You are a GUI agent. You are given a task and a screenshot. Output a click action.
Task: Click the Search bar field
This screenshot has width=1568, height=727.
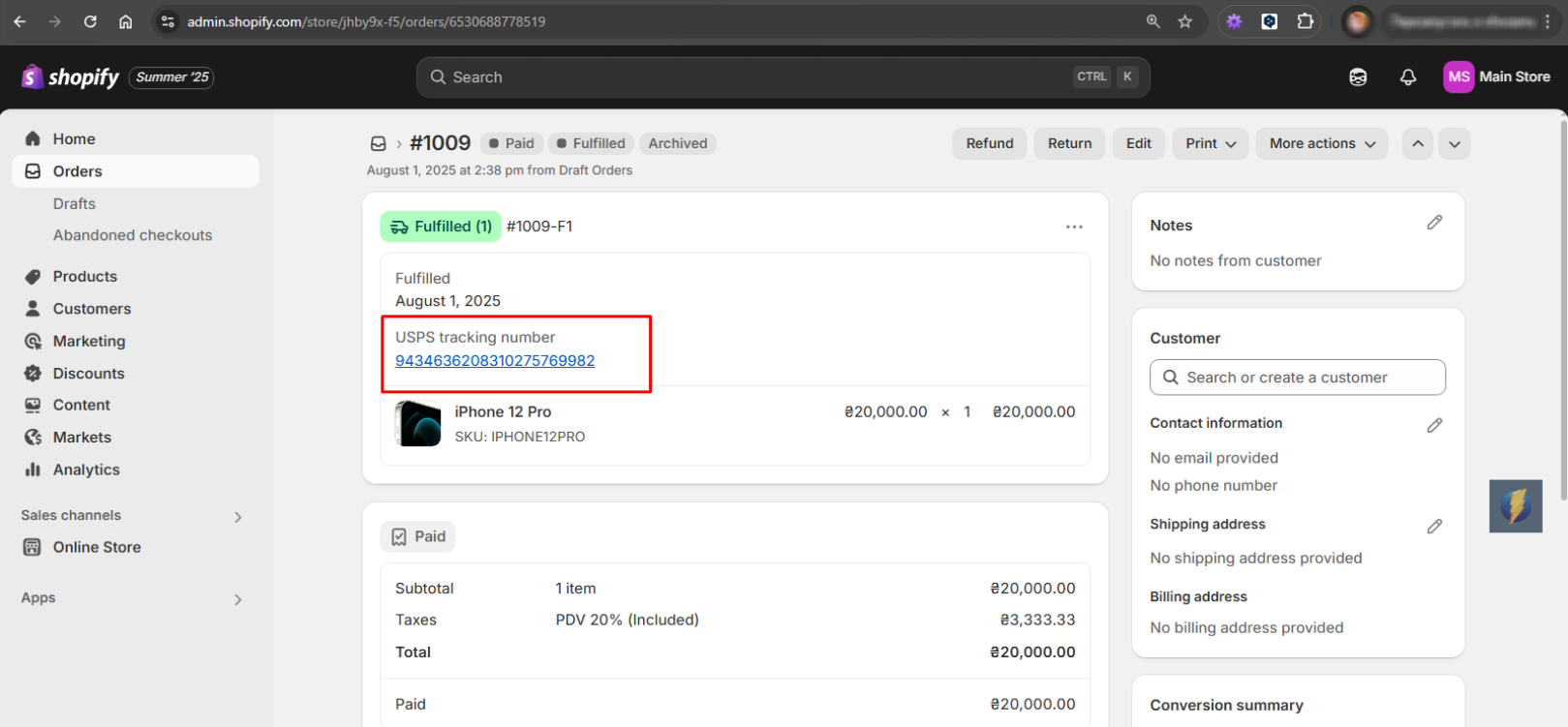coord(783,76)
